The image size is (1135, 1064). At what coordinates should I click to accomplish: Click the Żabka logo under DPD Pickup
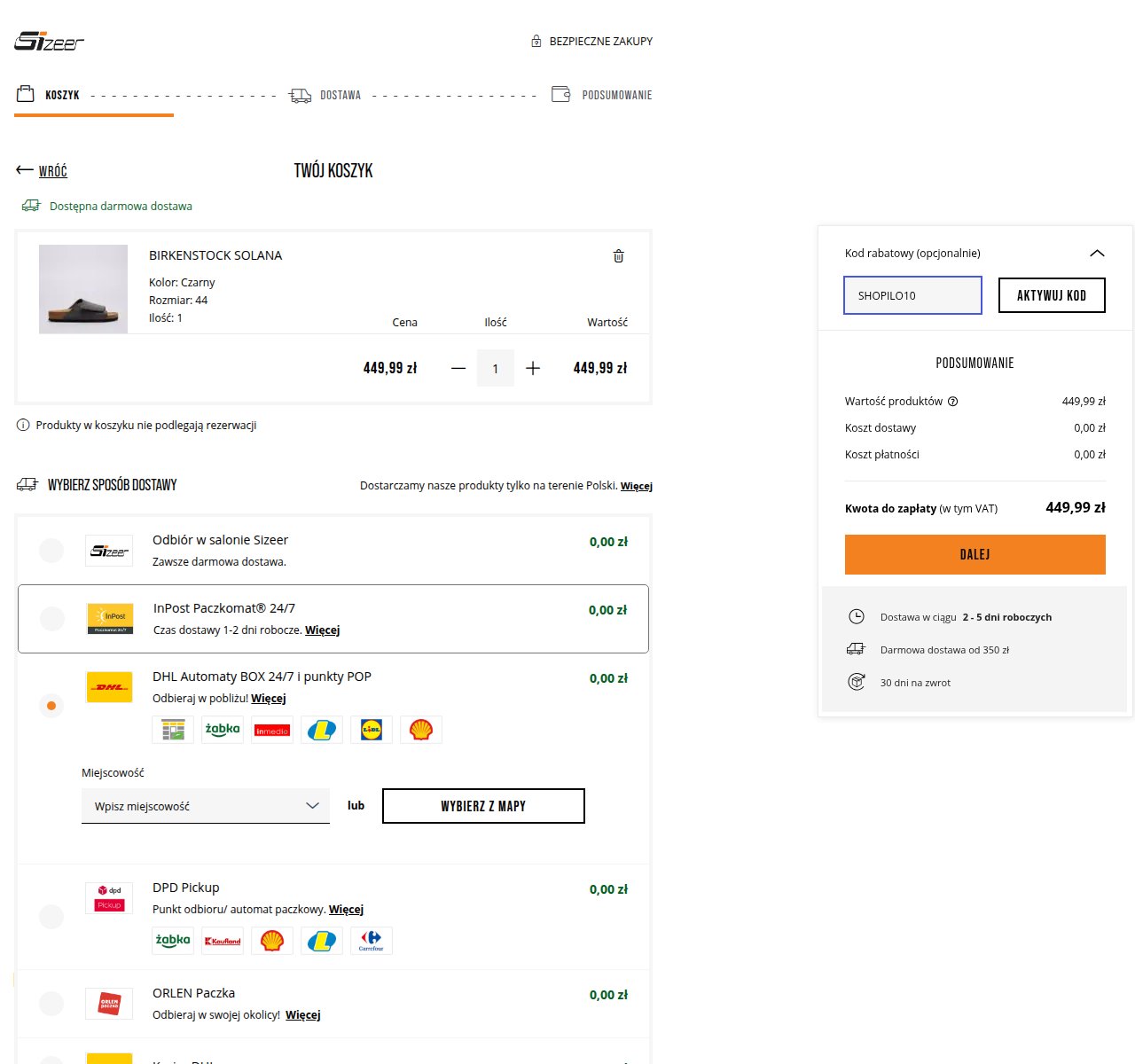point(173,941)
